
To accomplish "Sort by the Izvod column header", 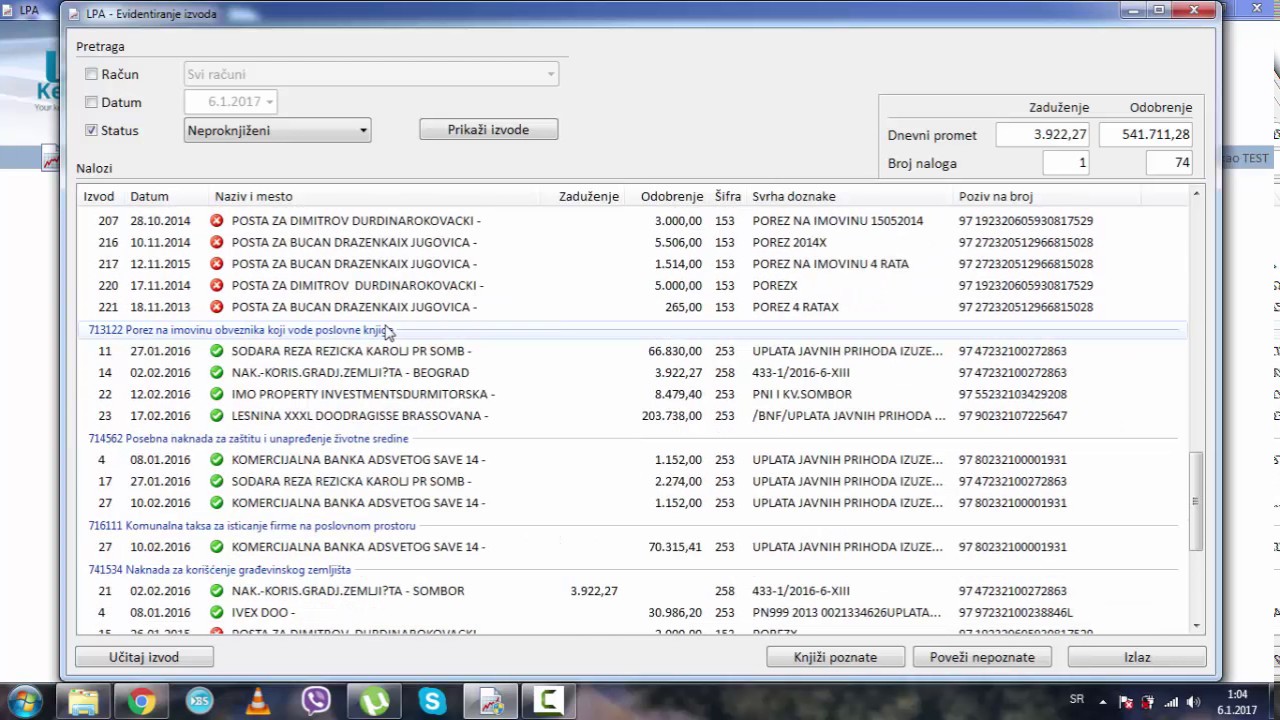I will (99, 197).
